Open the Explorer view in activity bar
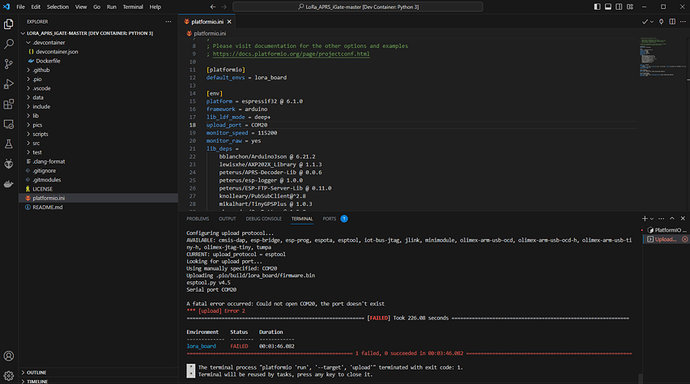 coord(9,24)
